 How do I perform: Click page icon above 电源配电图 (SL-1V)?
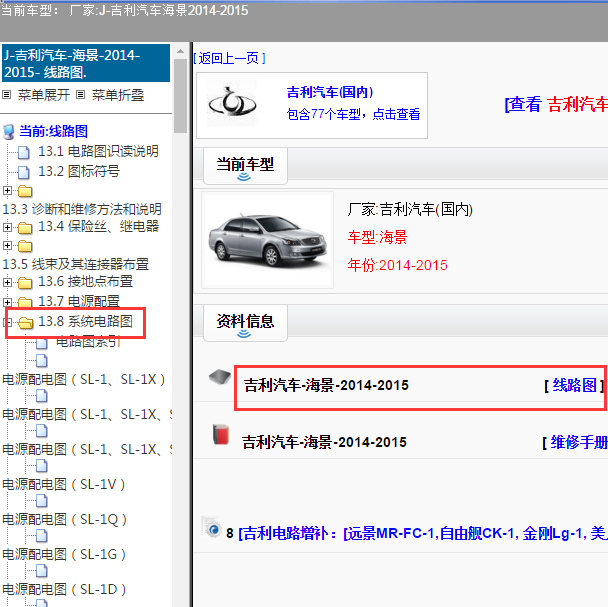pos(42,465)
